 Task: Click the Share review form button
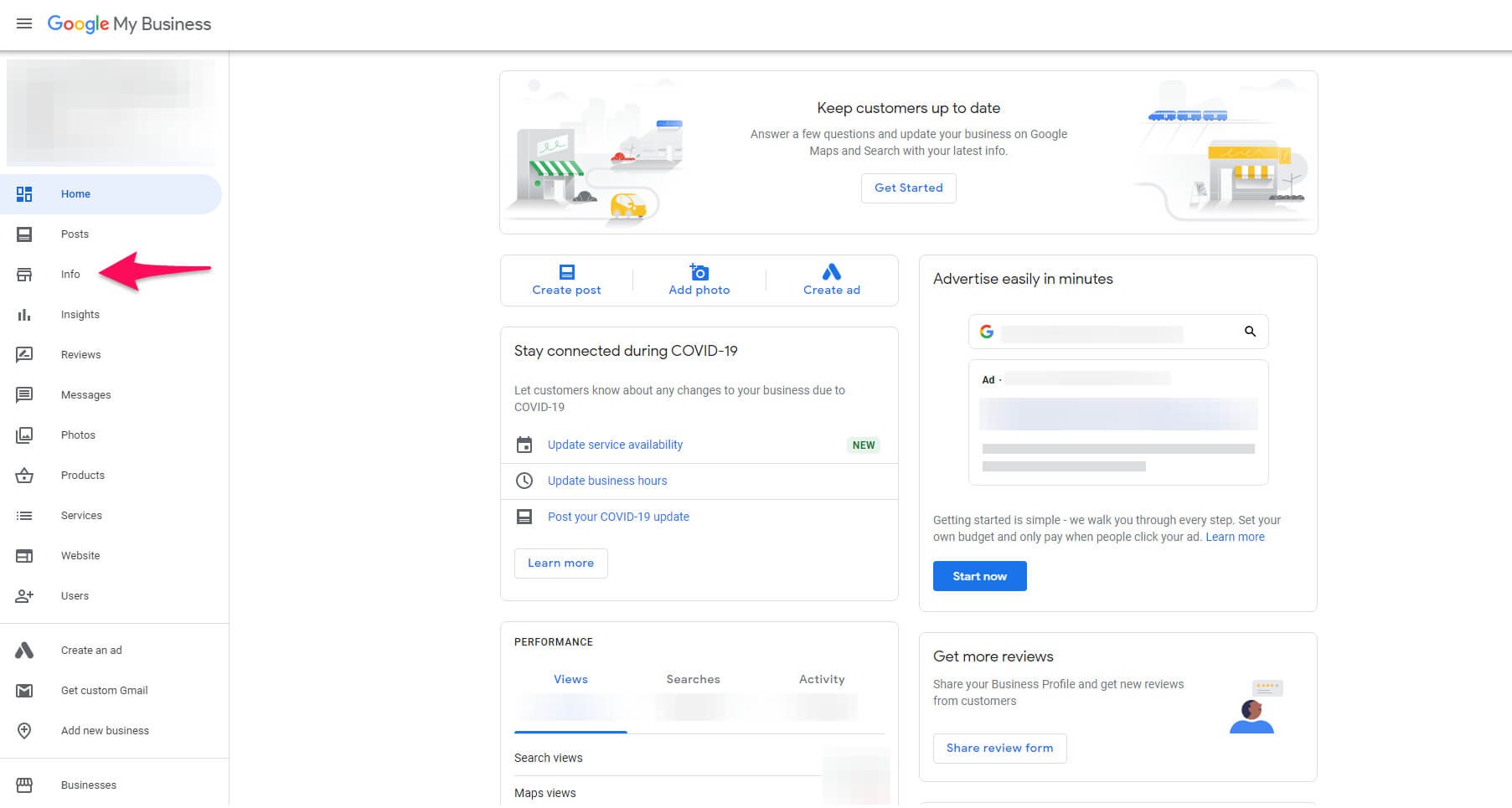[999, 748]
